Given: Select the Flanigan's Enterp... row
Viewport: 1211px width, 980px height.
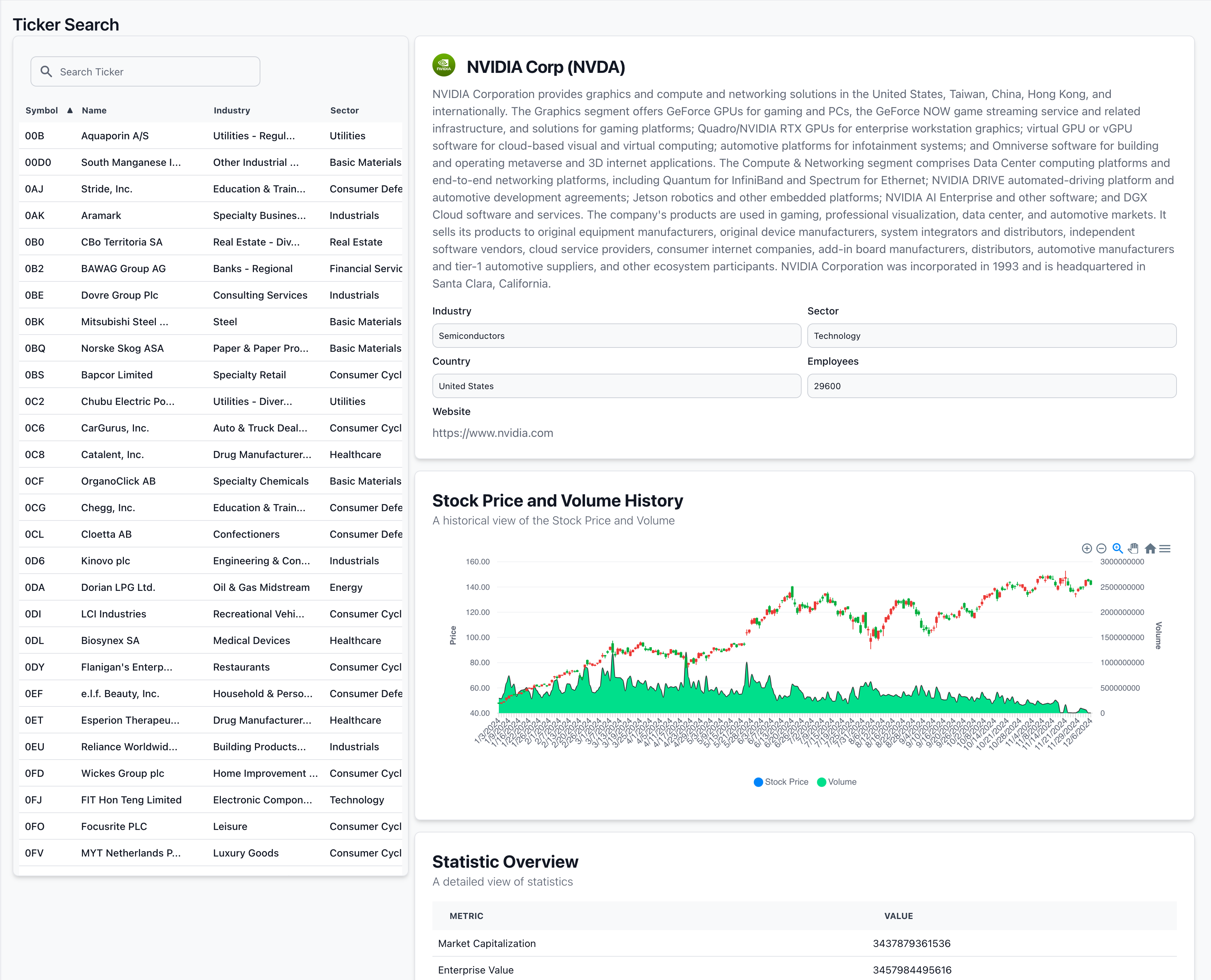Looking at the screenshot, I should tap(211, 666).
